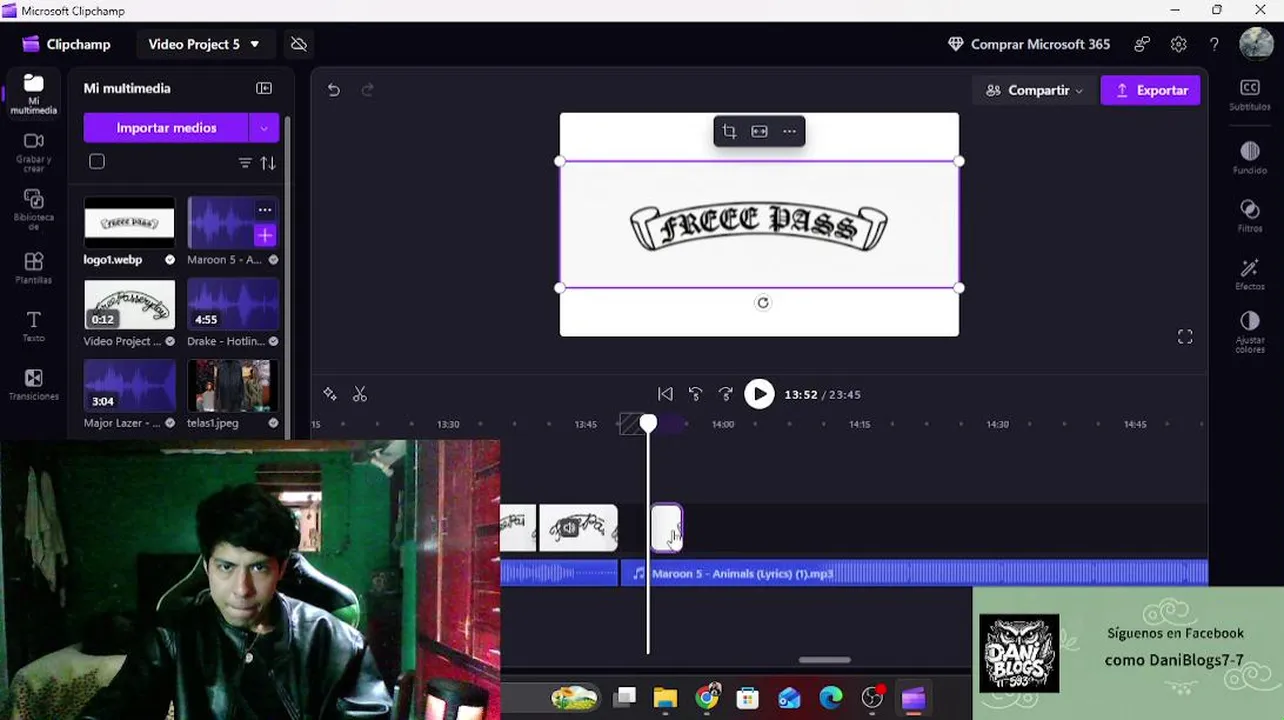
Task: Skip back to the beginning
Action: (665, 394)
